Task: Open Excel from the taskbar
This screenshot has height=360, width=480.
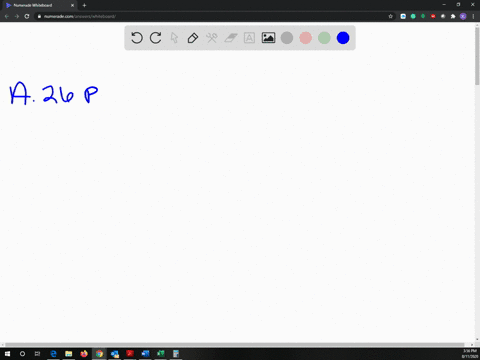Action: [161, 354]
